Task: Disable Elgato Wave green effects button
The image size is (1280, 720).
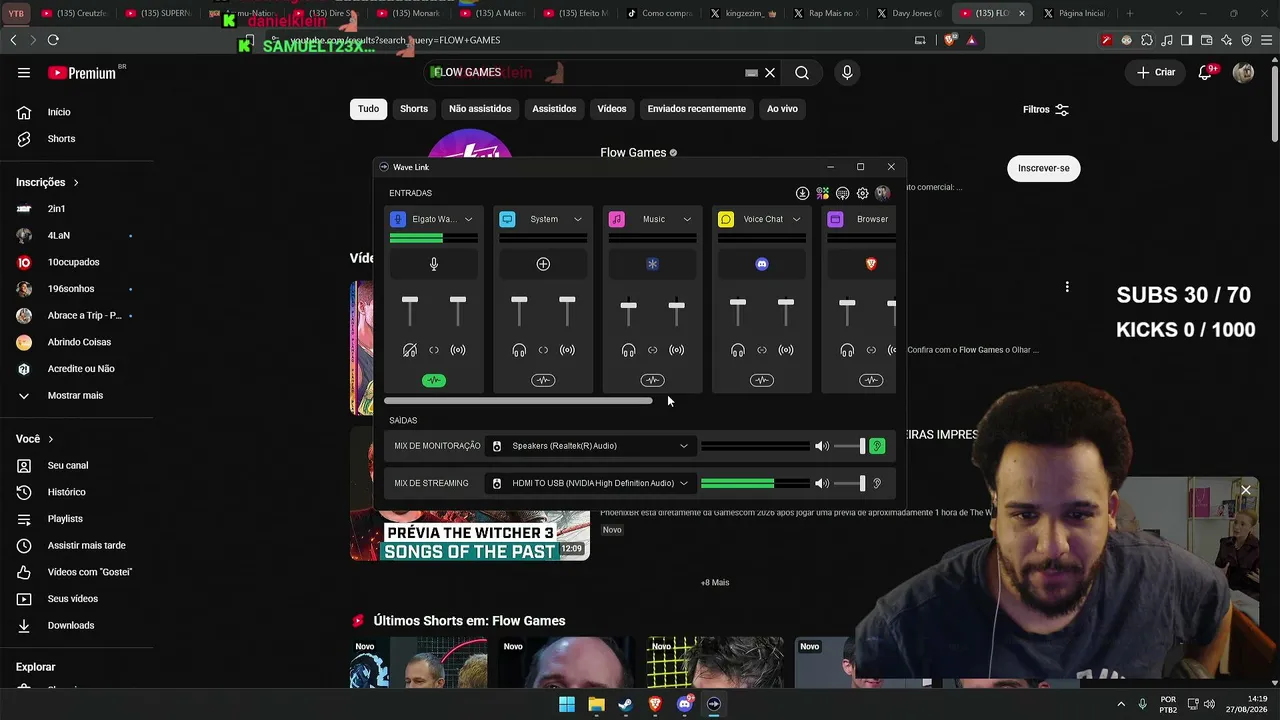Action: pos(434,380)
